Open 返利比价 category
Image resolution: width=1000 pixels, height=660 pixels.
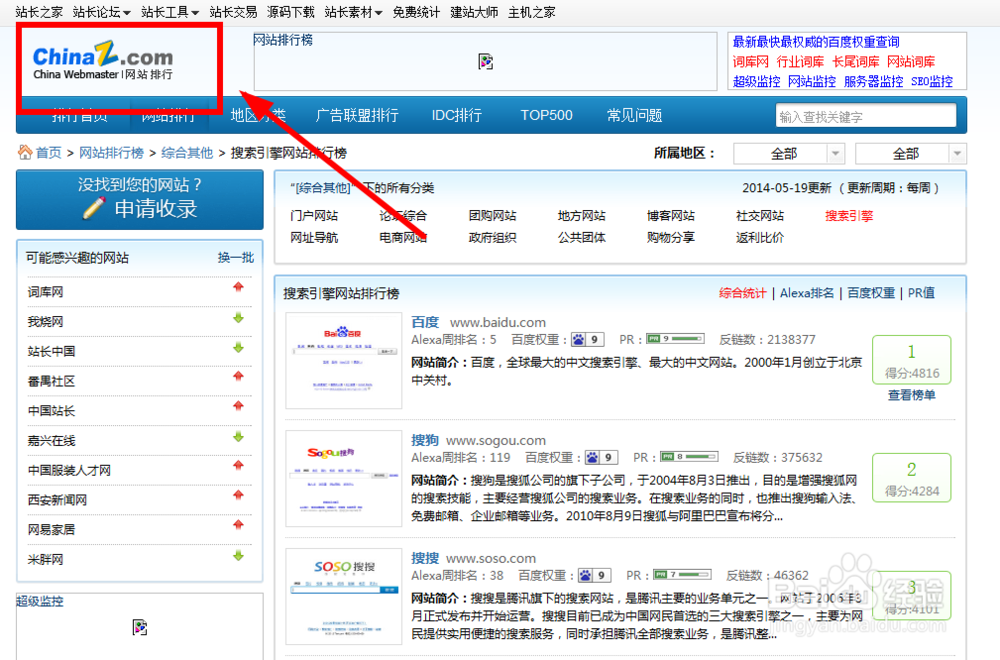[x=760, y=238]
